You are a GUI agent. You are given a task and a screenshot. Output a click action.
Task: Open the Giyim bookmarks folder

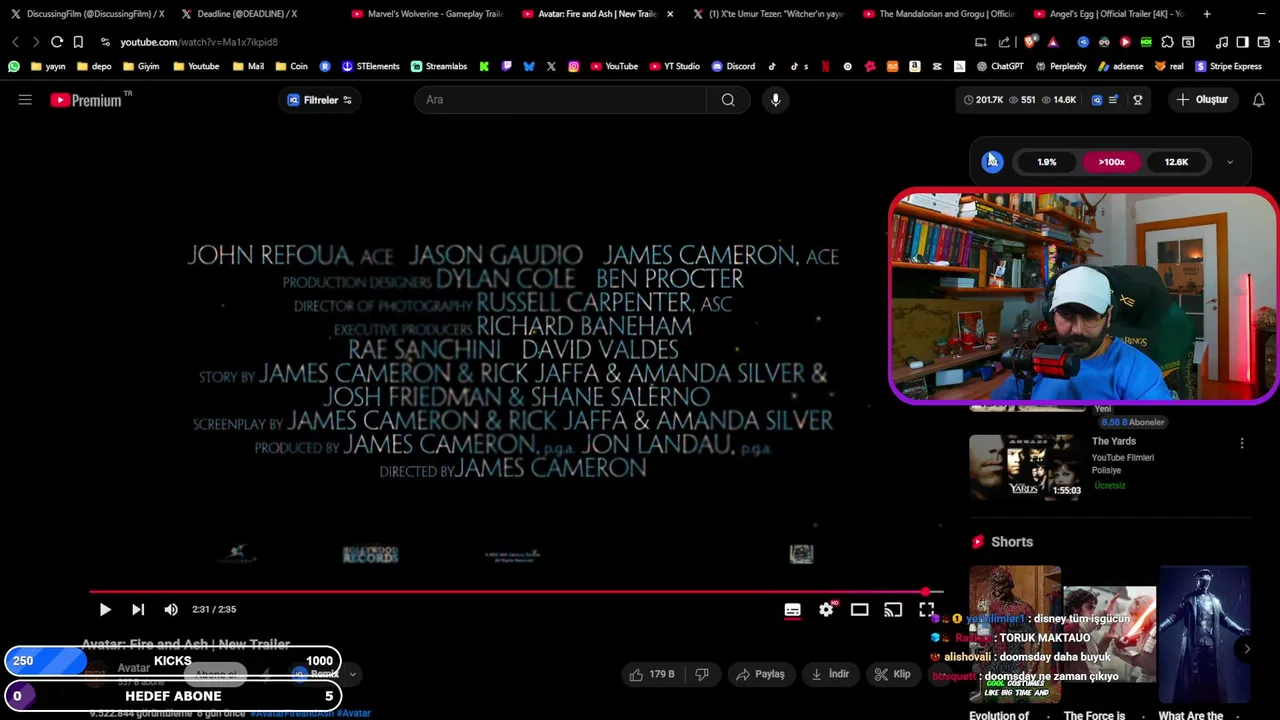pos(141,66)
